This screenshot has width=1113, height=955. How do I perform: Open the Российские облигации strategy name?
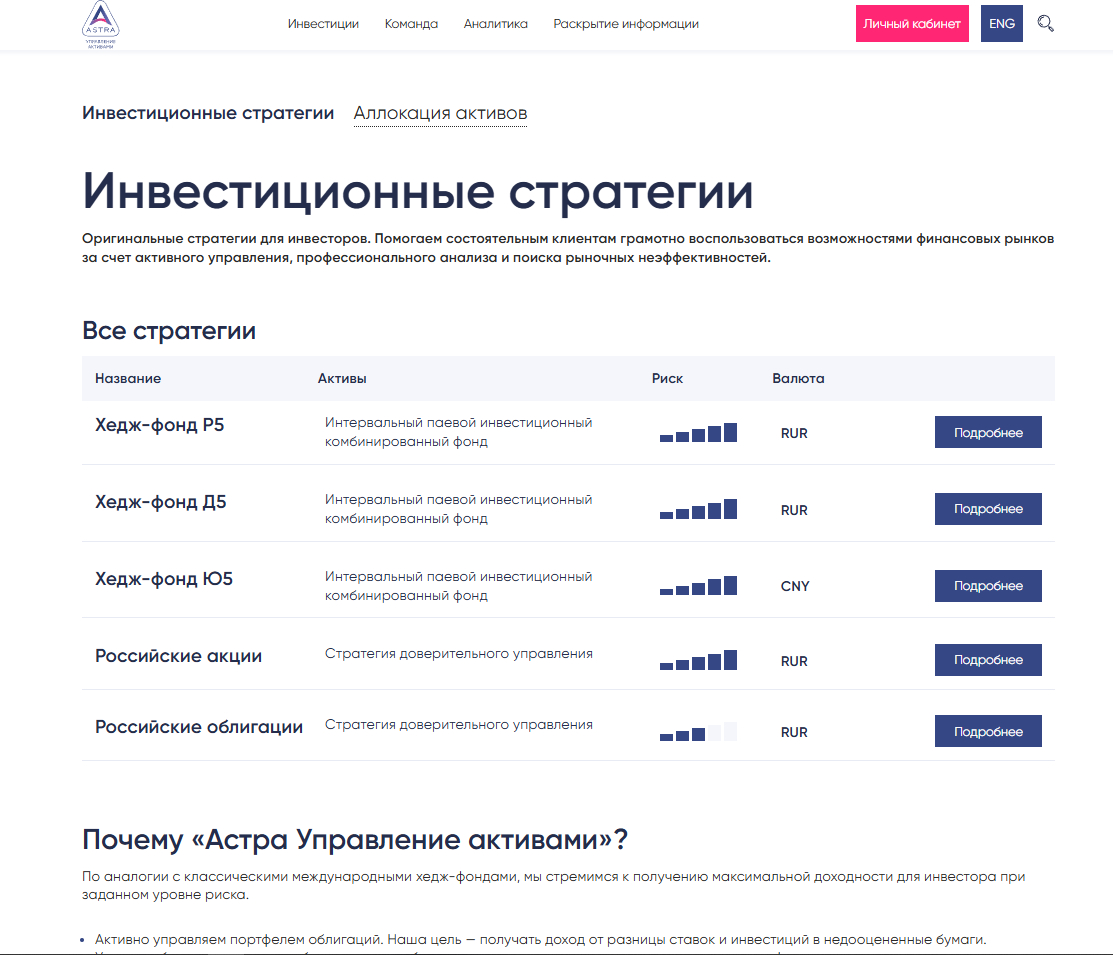tap(199, 726)
